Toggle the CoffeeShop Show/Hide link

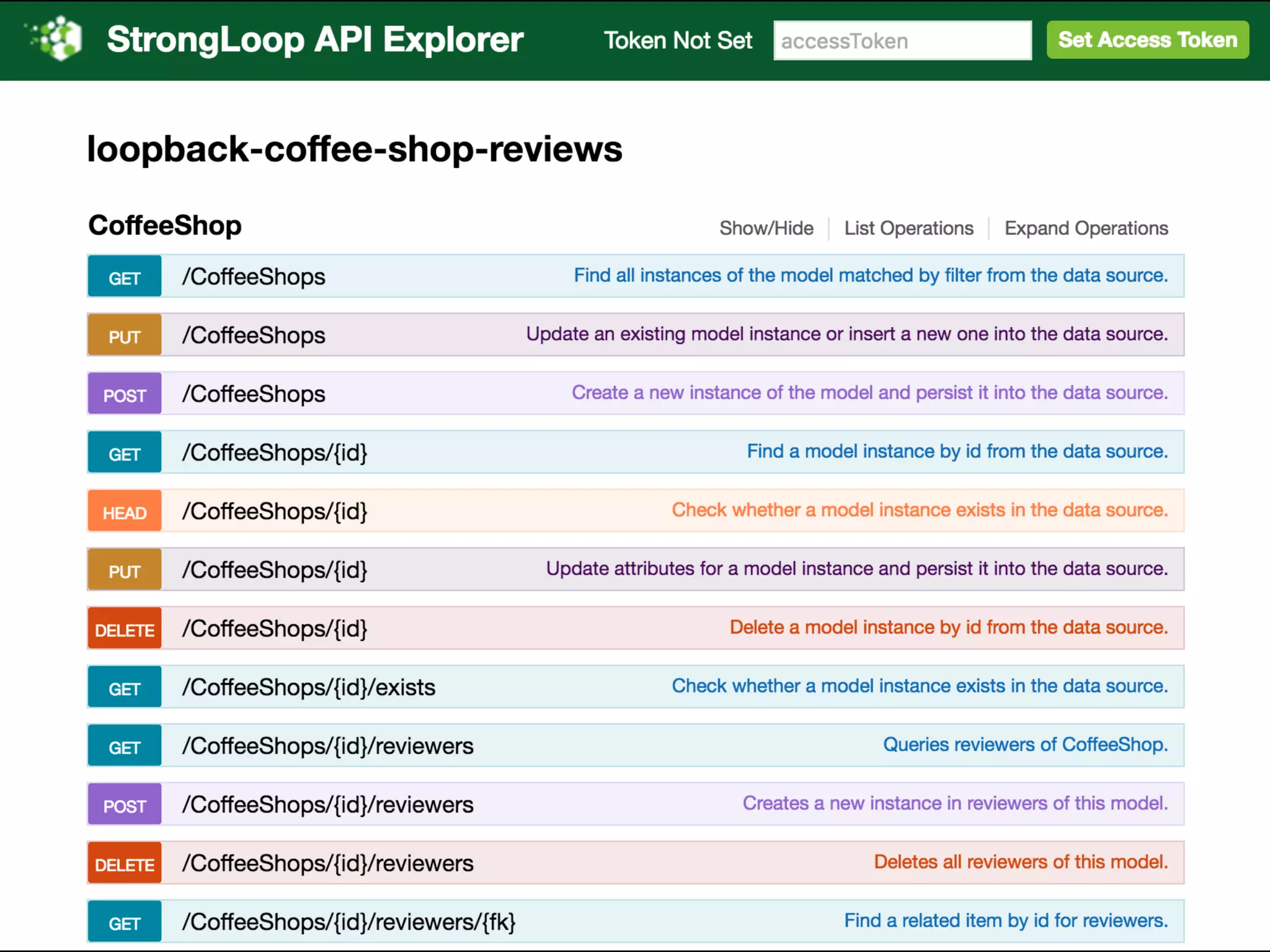(x=766, y=228)
